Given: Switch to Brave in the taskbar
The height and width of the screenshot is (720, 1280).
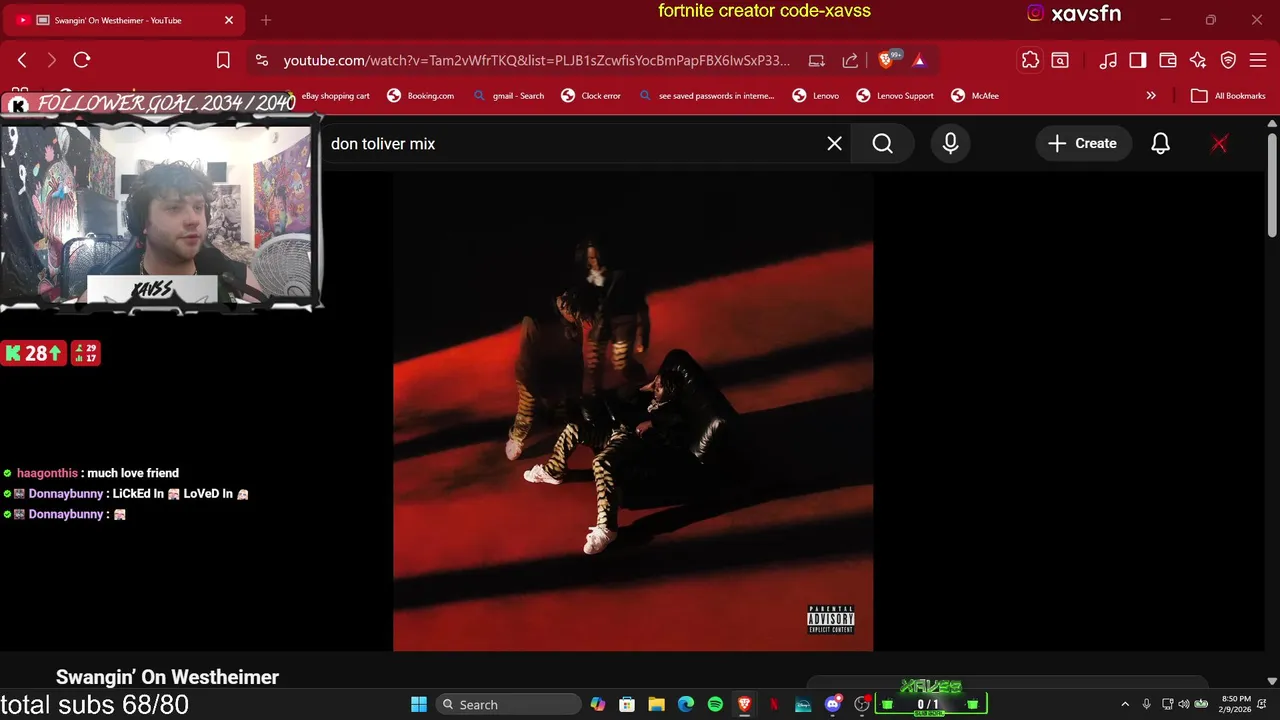Looking at the screenshot, I should [744, 705].
